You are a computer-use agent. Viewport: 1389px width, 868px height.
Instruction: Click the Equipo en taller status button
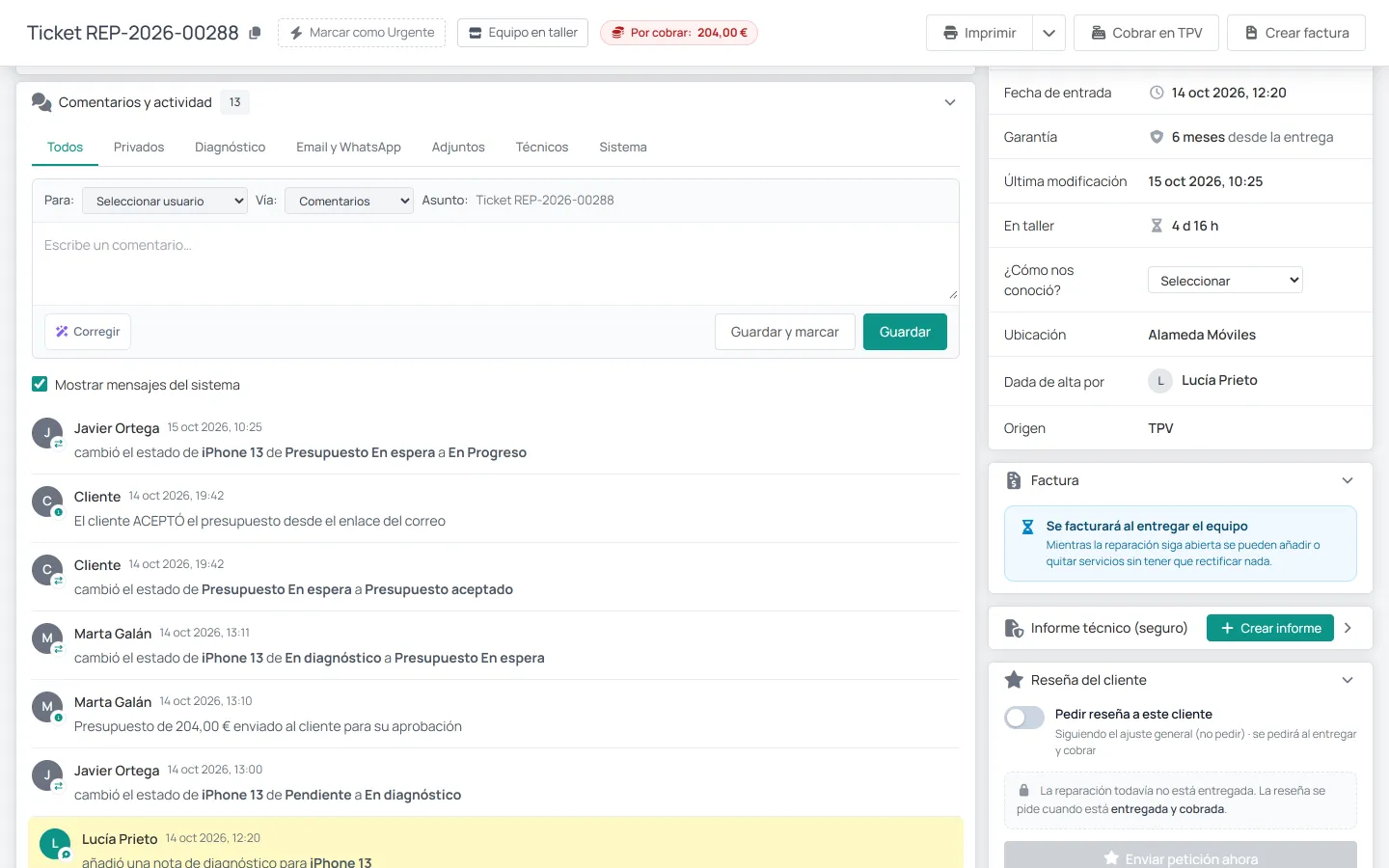click(523, 33)
